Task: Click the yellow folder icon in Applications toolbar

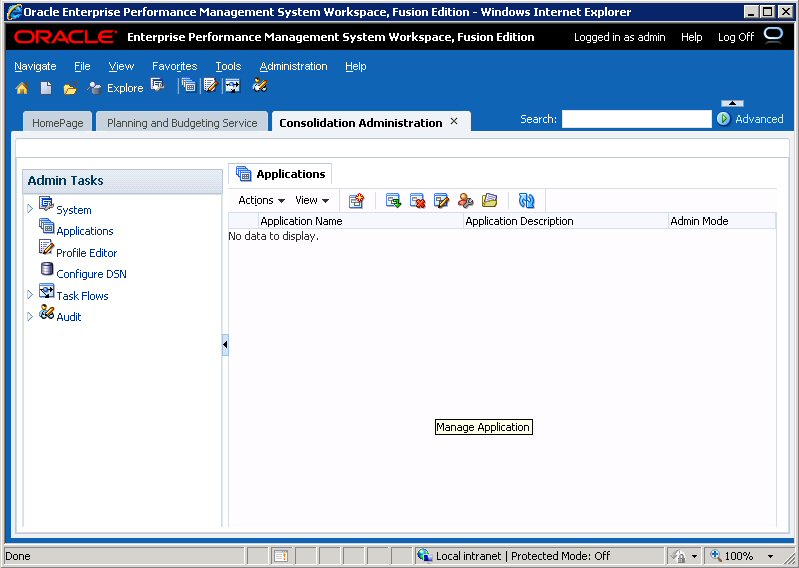Action: point(489,200)
